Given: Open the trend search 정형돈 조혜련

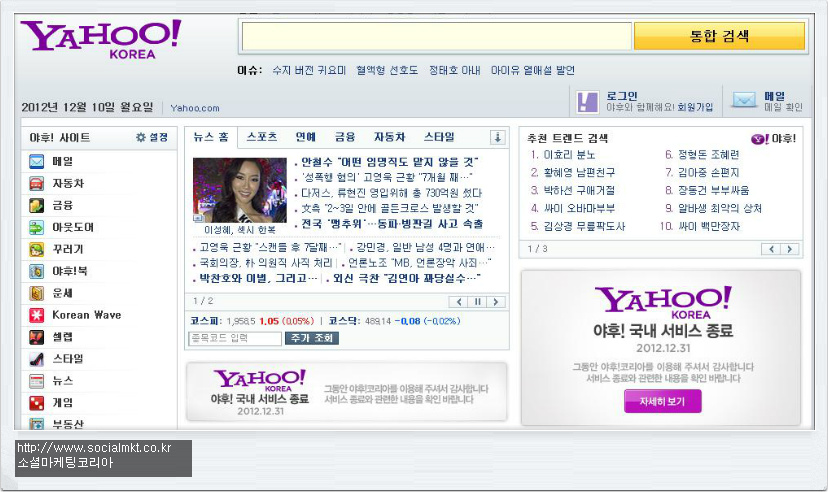Looking at the screenshot, I should click(x=709, y=155).
